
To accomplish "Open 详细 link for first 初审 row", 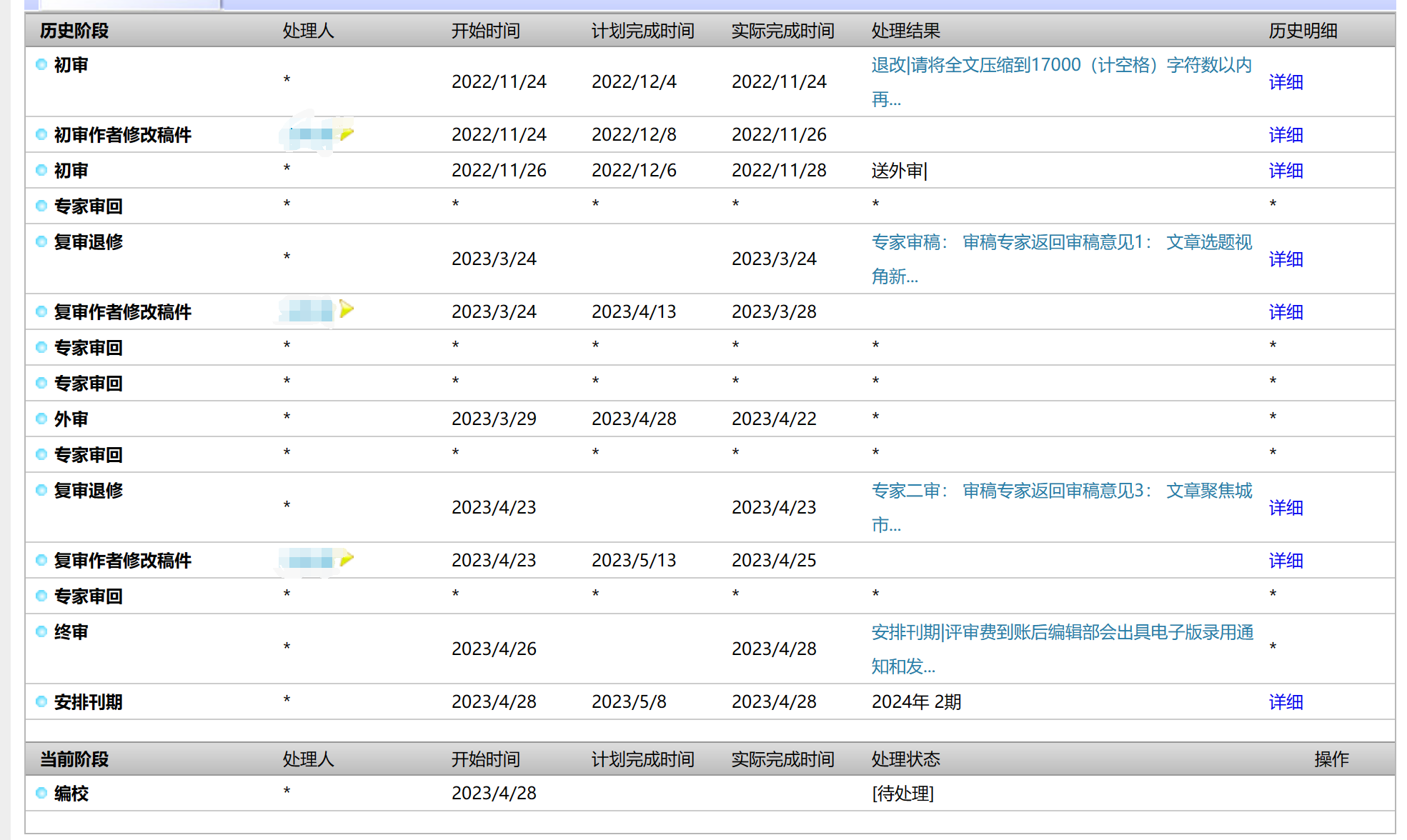I will click(x=1286, y=82).
